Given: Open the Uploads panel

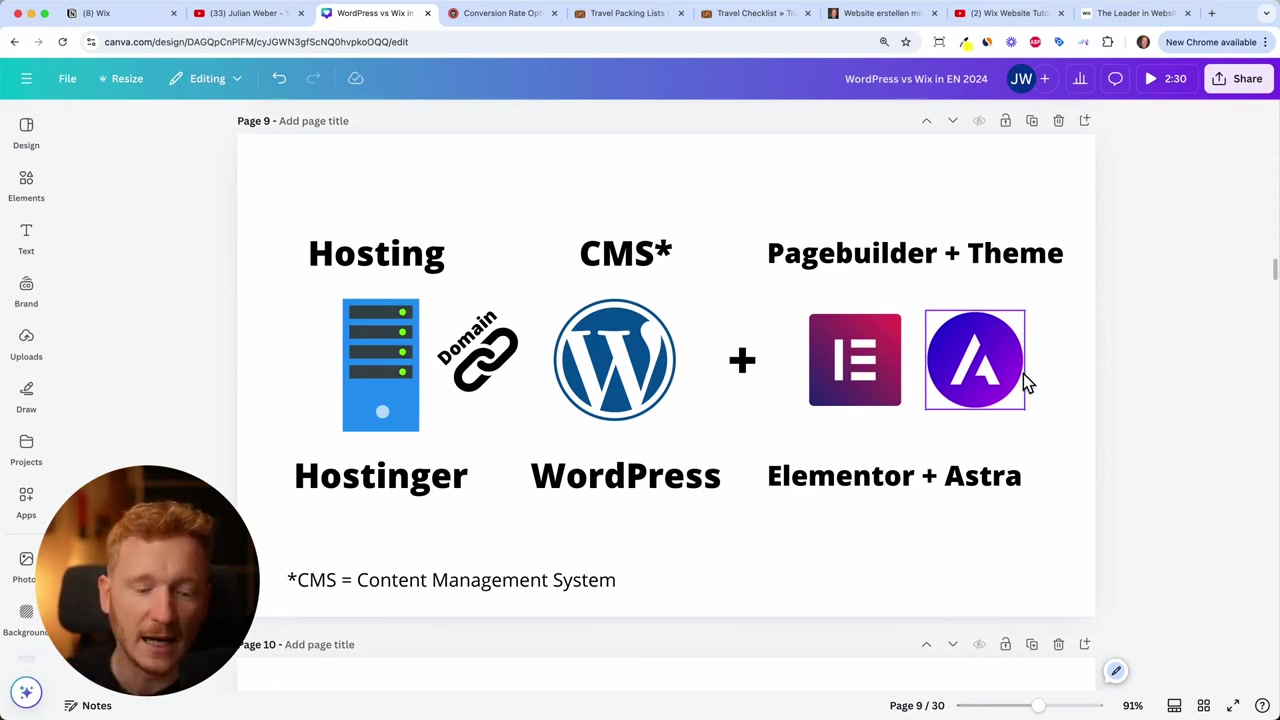Looking at the screenshot, I should (26, 345).
